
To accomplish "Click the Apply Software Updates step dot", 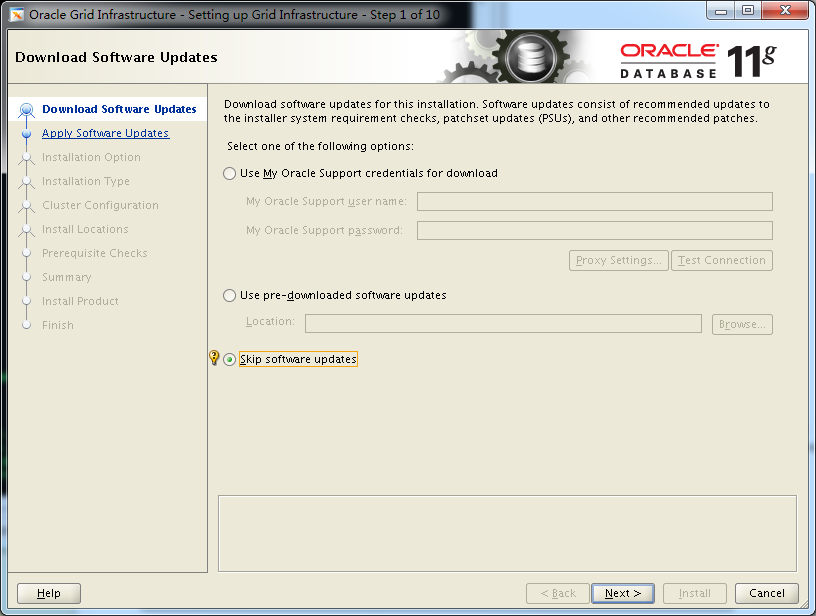I will pos(27,134).
